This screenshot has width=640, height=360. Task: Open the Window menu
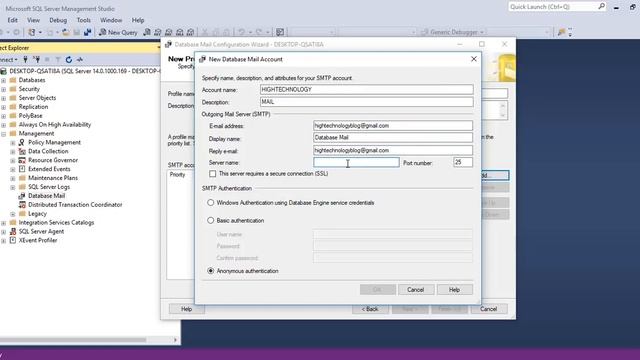[x=111, y=20]
